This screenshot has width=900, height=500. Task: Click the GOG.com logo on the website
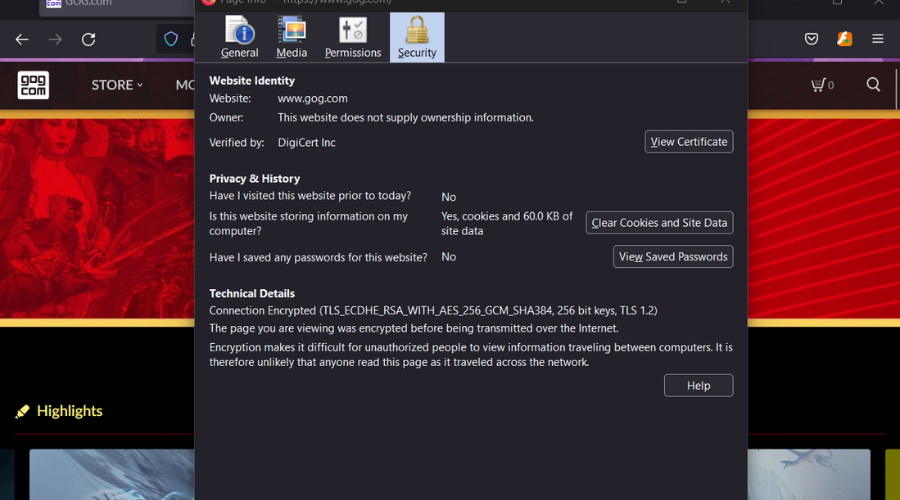click(x=33, y=85)
